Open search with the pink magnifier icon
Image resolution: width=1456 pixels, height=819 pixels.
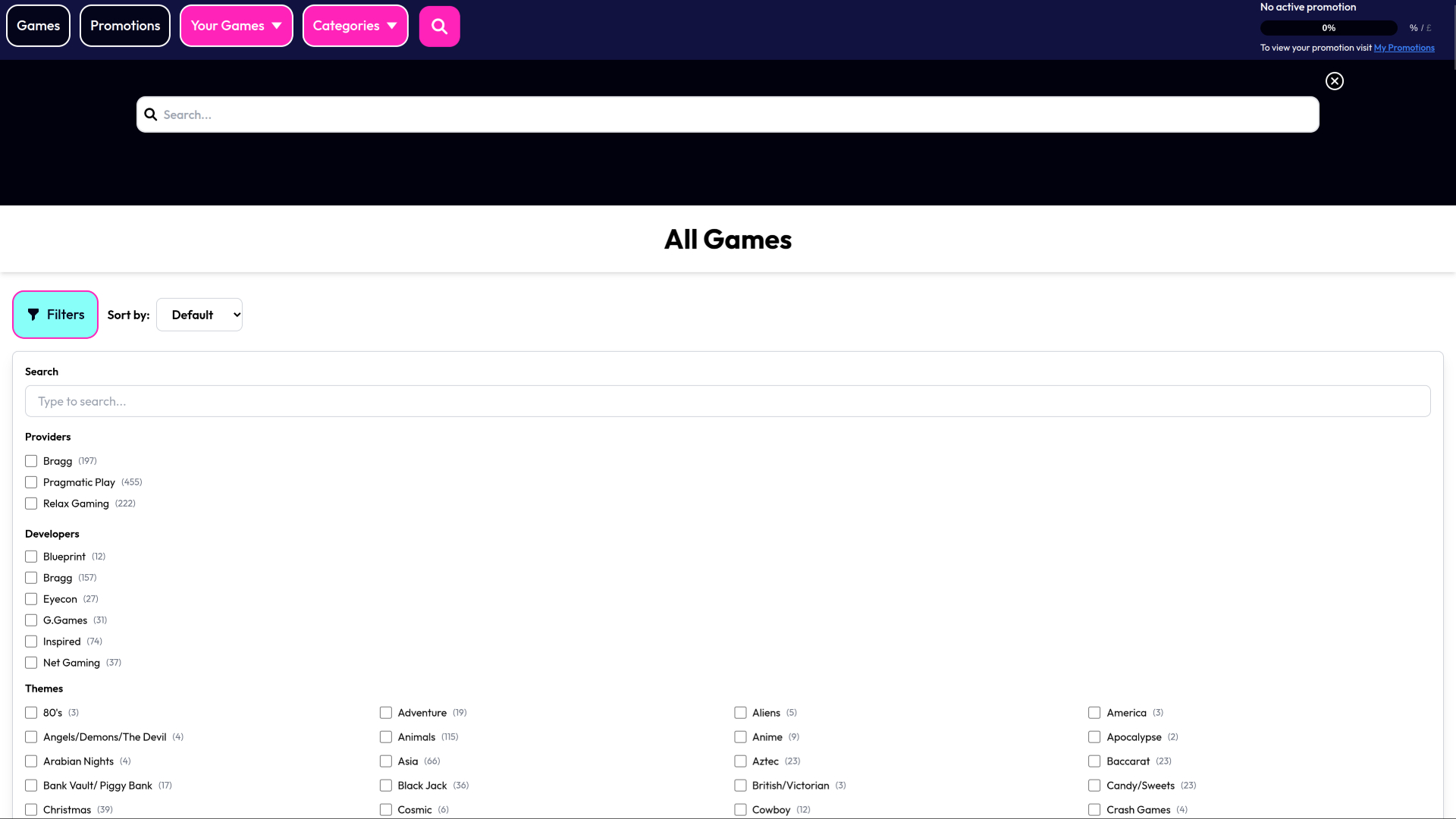click(439, 25)
